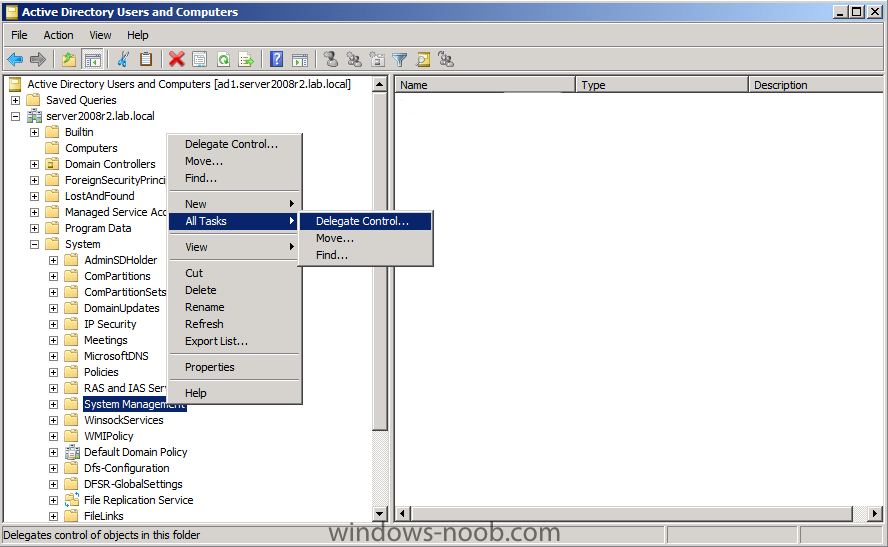Select the Computers container
The width and height of the screenshot is (888, 547).
point(91,148)
